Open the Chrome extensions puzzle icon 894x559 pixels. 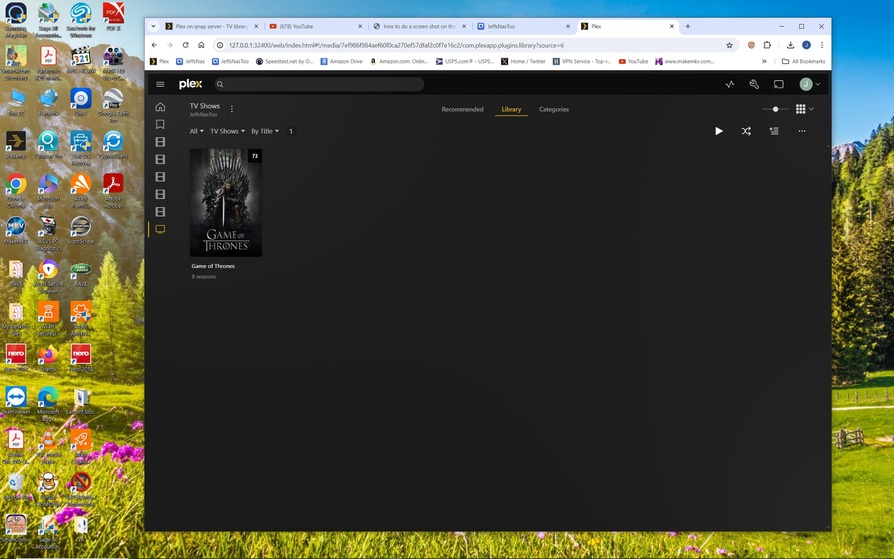[x=767, y=45]
